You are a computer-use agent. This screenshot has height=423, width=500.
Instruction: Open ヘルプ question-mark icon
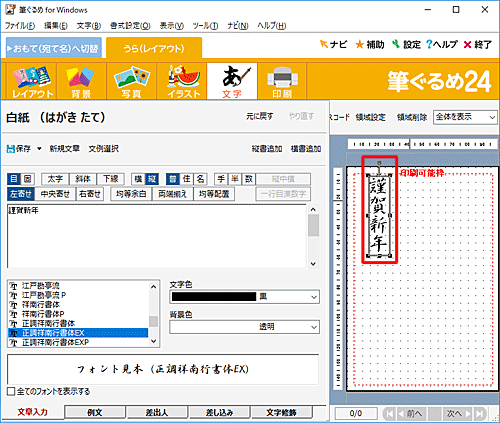point(429,44)
